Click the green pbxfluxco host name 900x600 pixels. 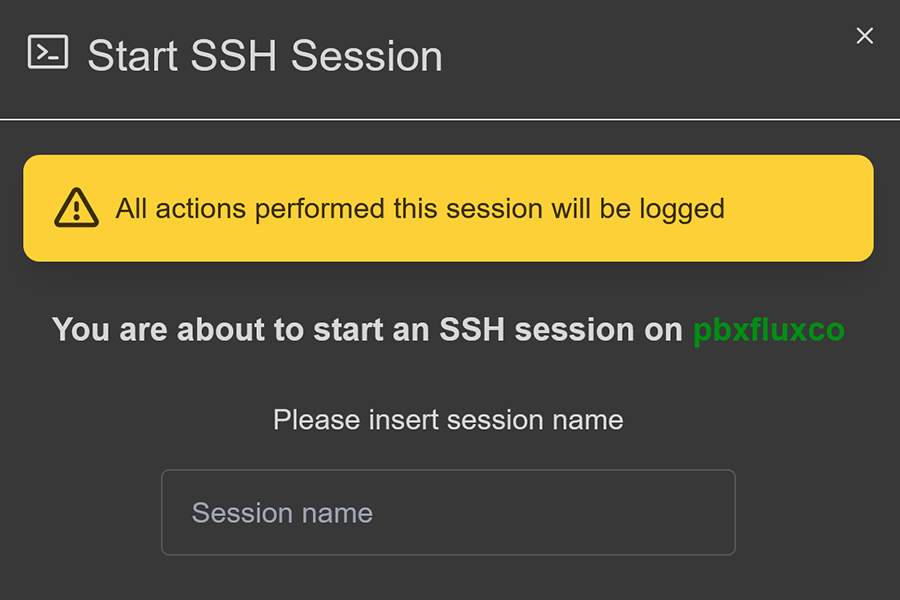click(769, 330)
